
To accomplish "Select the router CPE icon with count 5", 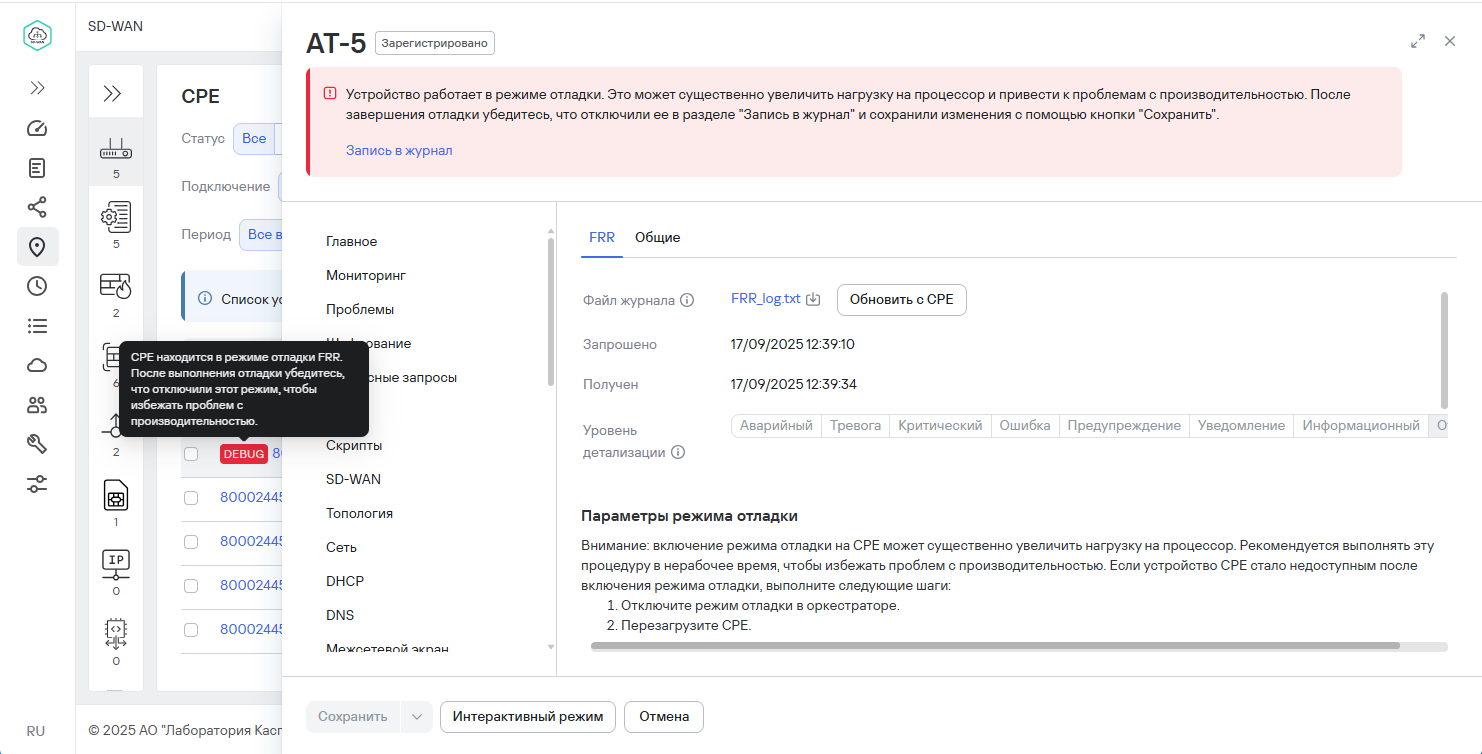I will 116,152.
